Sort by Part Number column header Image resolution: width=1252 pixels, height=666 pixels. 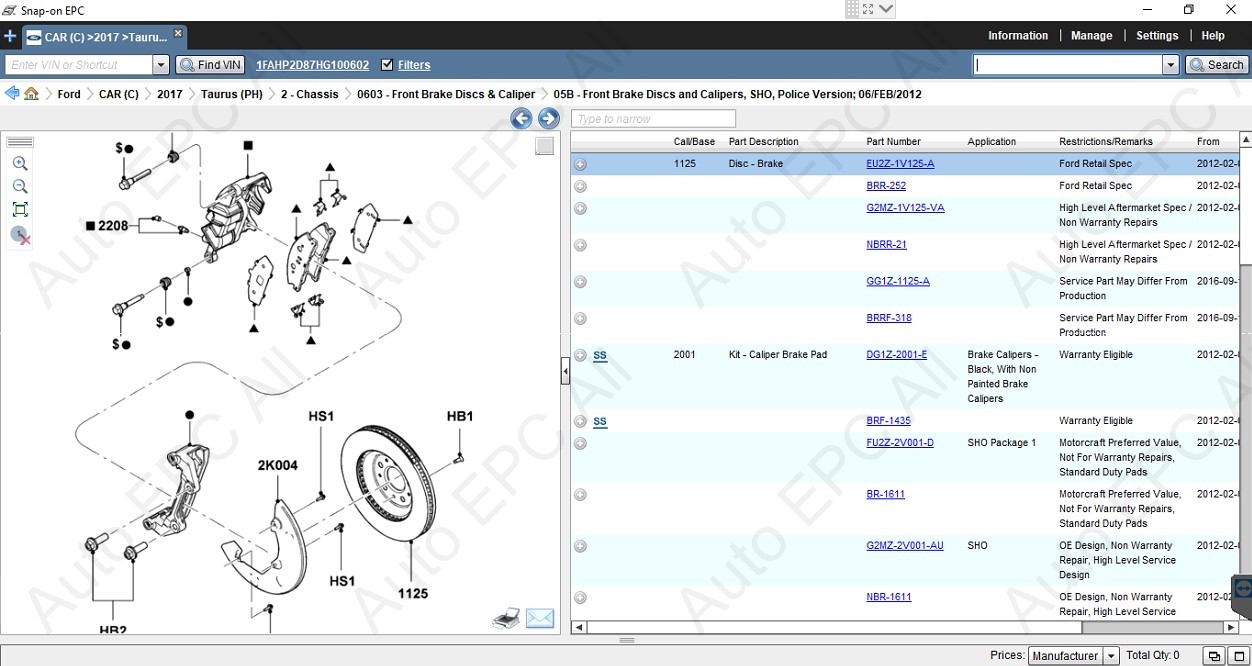pos(893,142)
